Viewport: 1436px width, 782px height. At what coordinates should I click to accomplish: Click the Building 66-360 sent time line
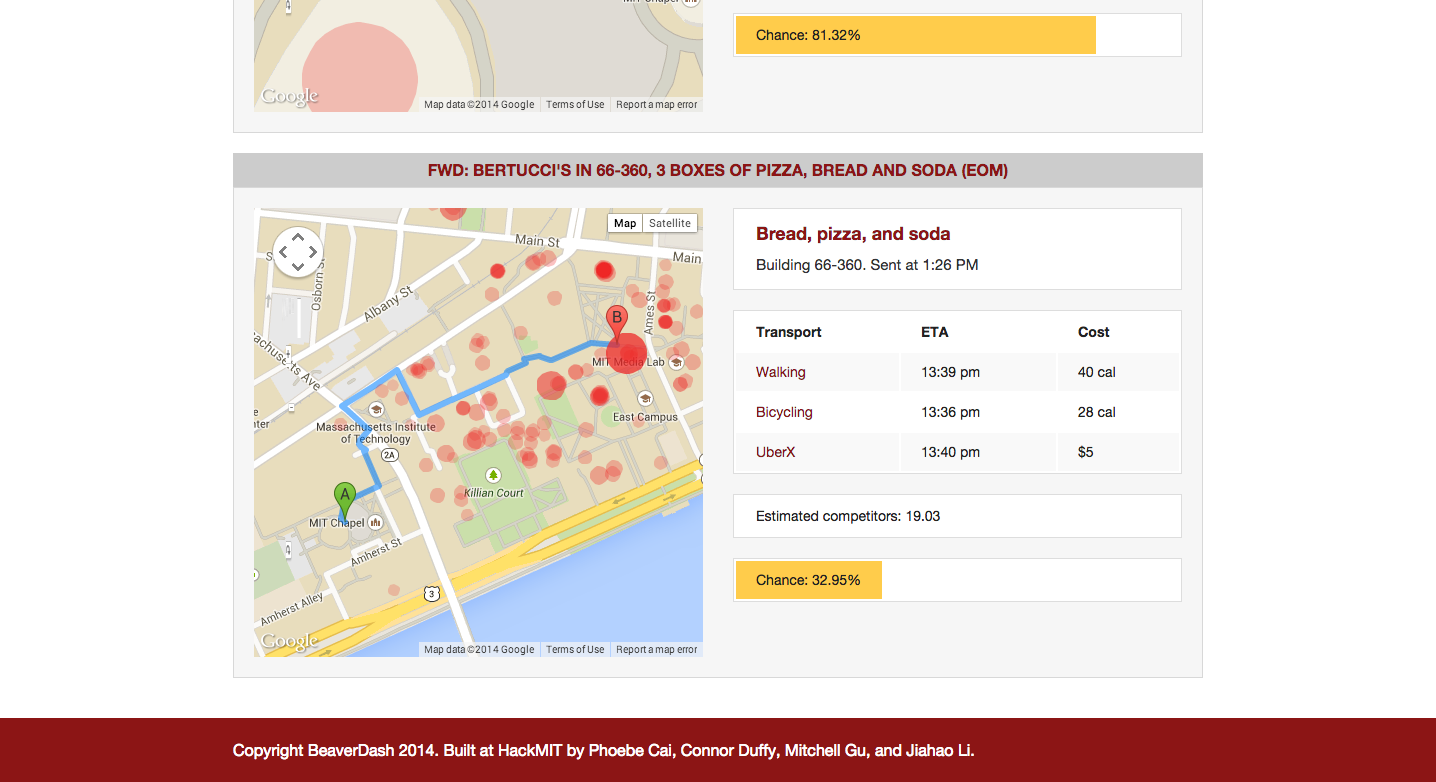(x=867, y=265)
